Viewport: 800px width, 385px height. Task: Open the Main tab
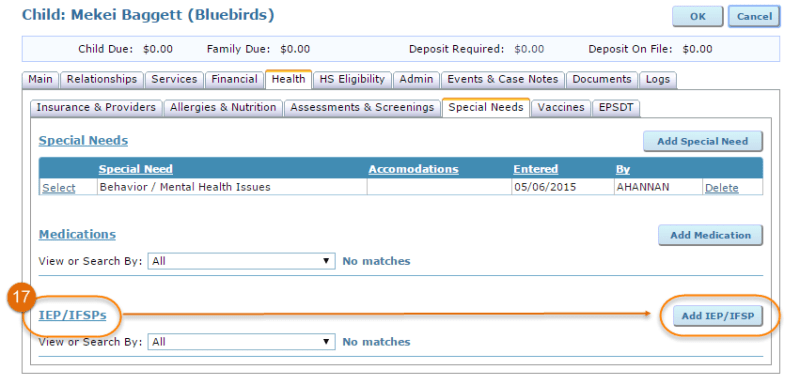40,80
